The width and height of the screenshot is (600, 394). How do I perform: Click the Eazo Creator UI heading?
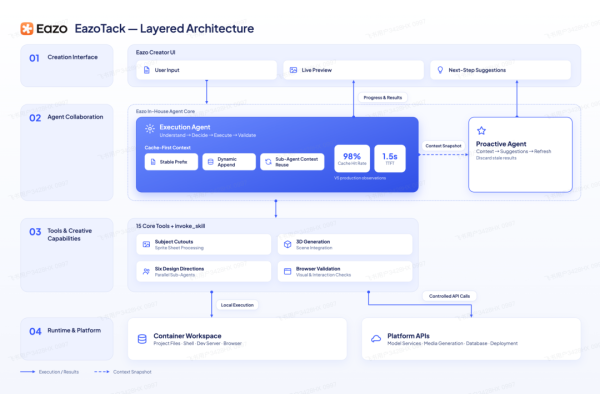(155, 52)
